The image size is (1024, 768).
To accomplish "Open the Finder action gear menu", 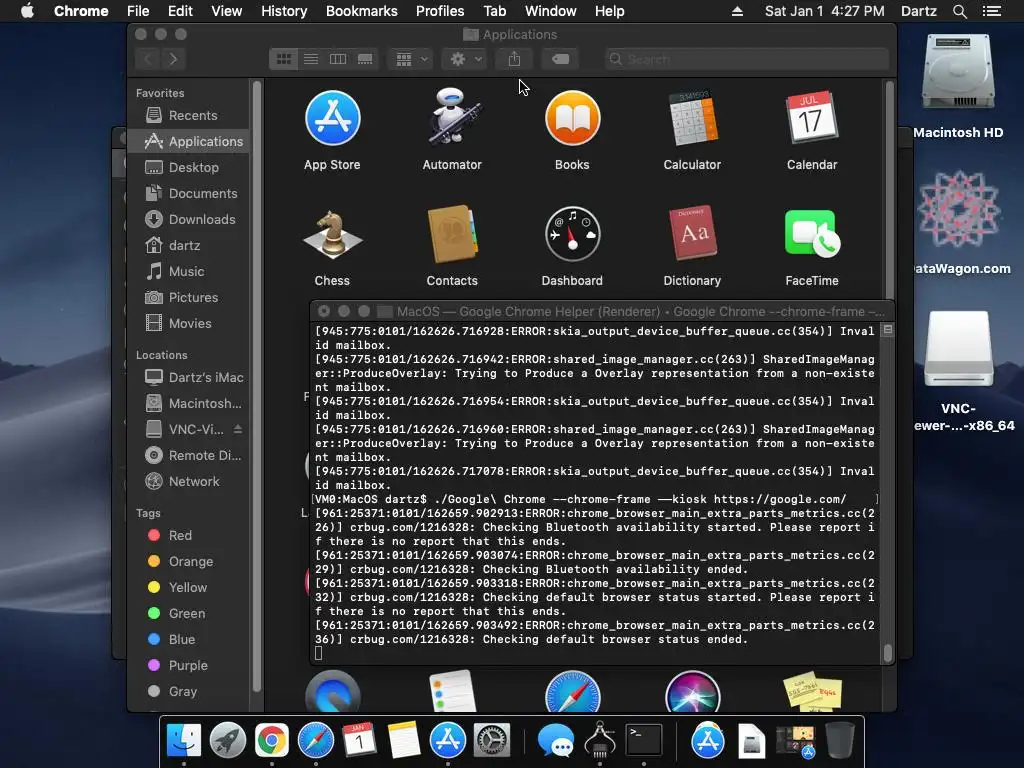I will coord(466,59).
